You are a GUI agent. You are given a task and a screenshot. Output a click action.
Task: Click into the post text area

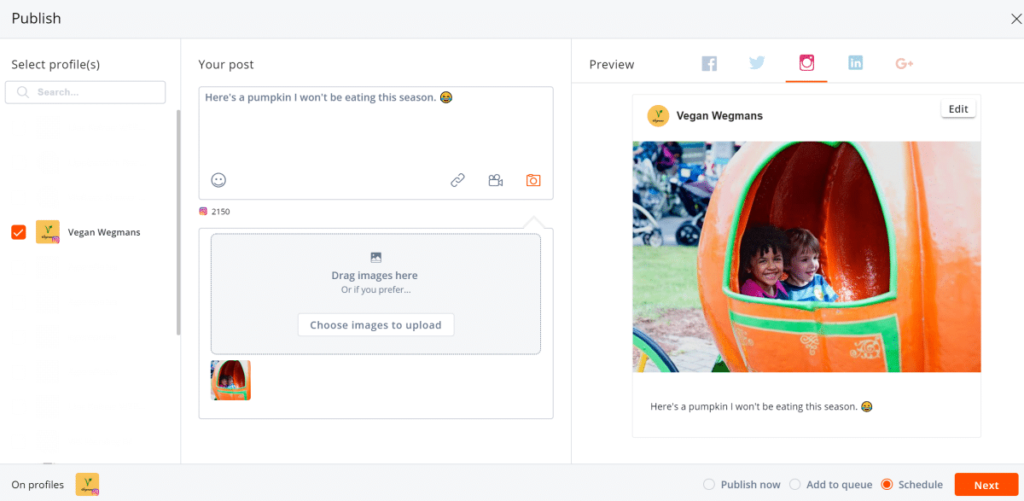[375, 130]
